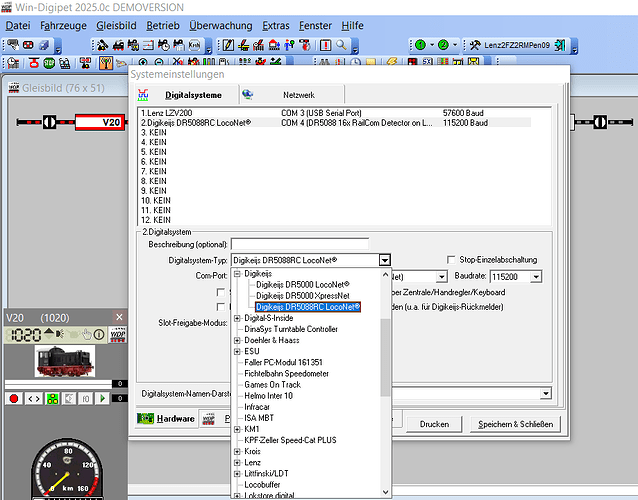Open the Extras menu
Viewport: 638px width, 500px height.
pos(275,26)
